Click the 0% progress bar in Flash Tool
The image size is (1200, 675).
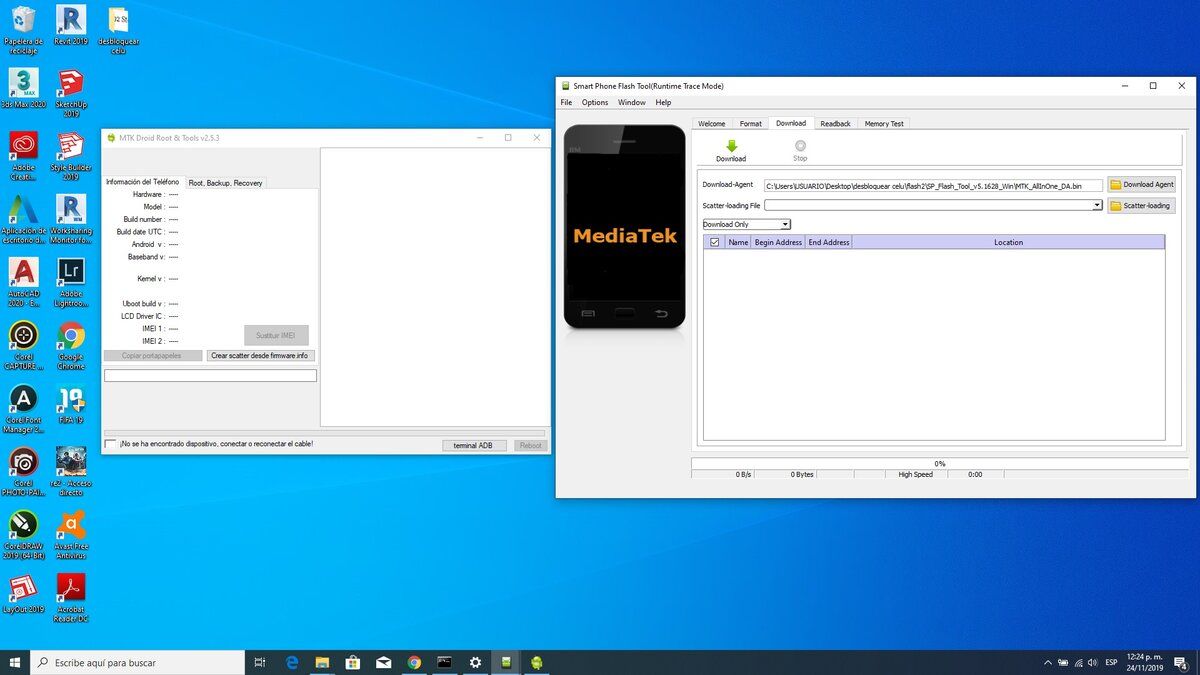tap(939, 464)
